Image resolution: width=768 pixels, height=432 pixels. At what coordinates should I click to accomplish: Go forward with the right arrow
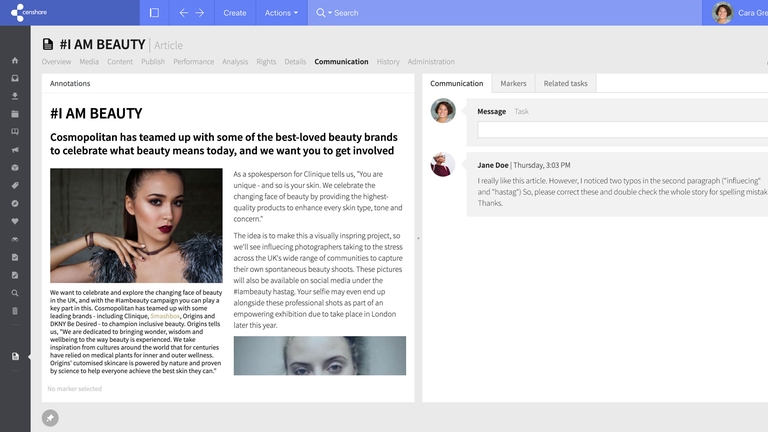coord(199,13)
